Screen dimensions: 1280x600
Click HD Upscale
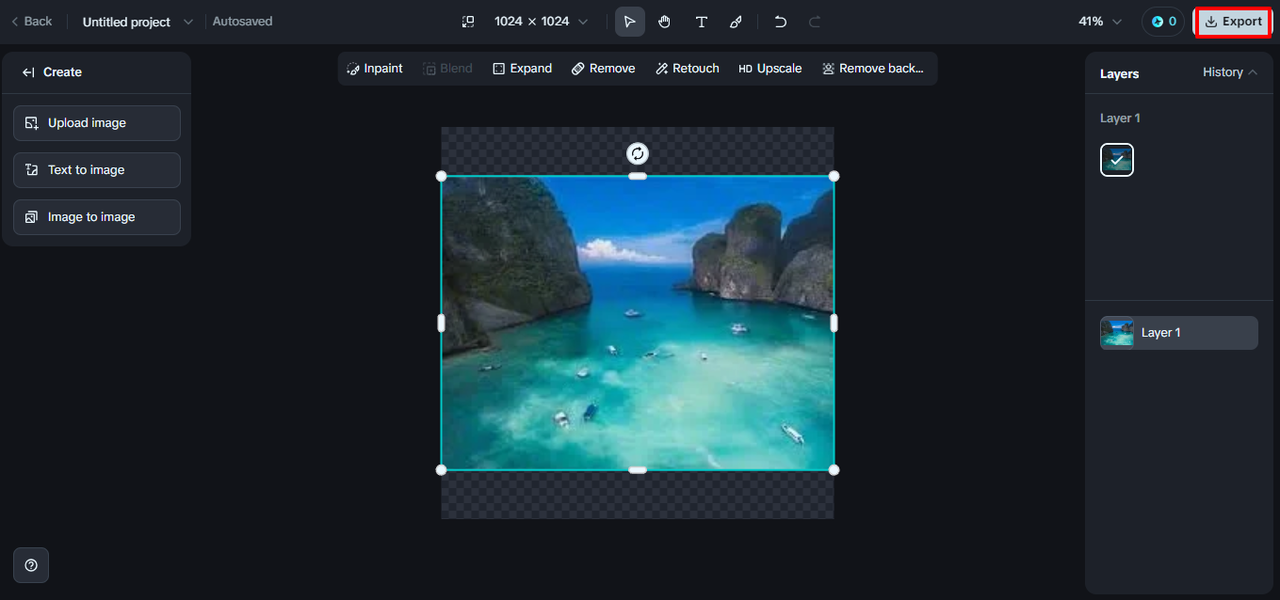click(x=770, y=68)
